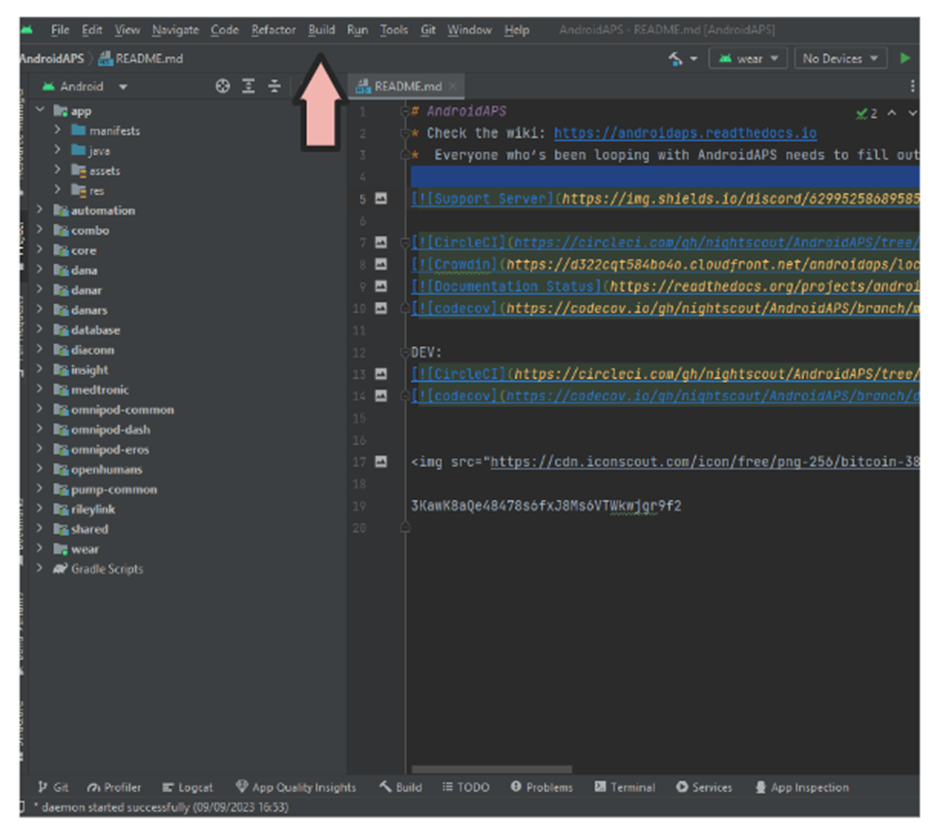Select the pump-common module
940x827 pixels.
[x=113, y=489]
